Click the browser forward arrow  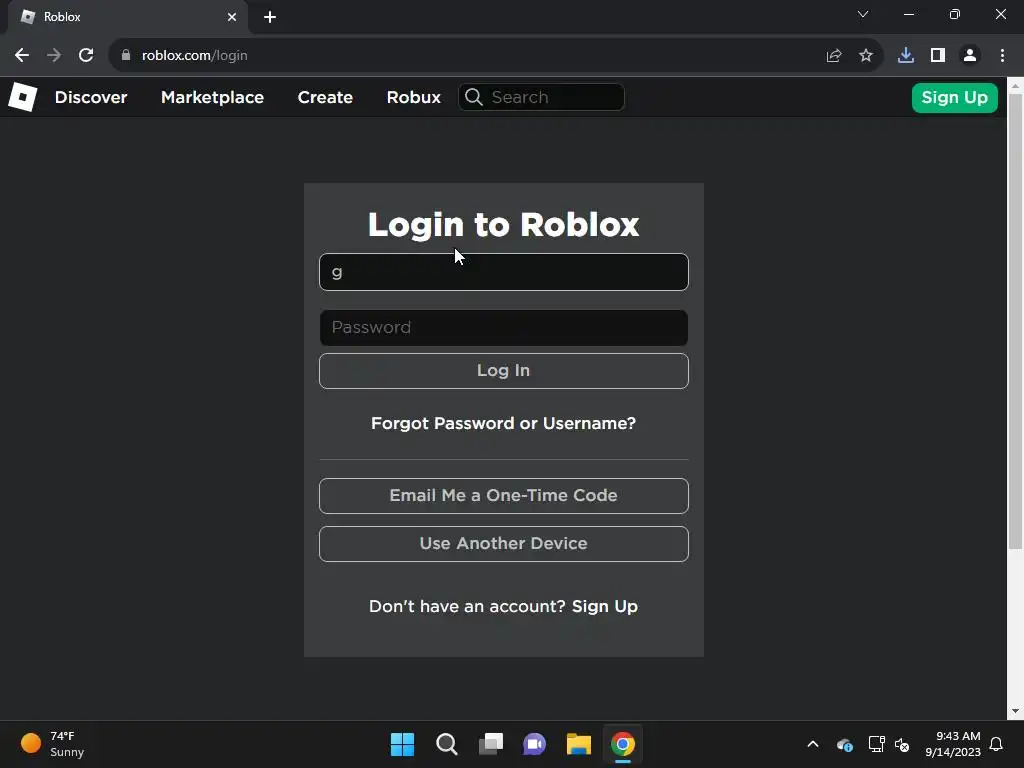point(54,56)
